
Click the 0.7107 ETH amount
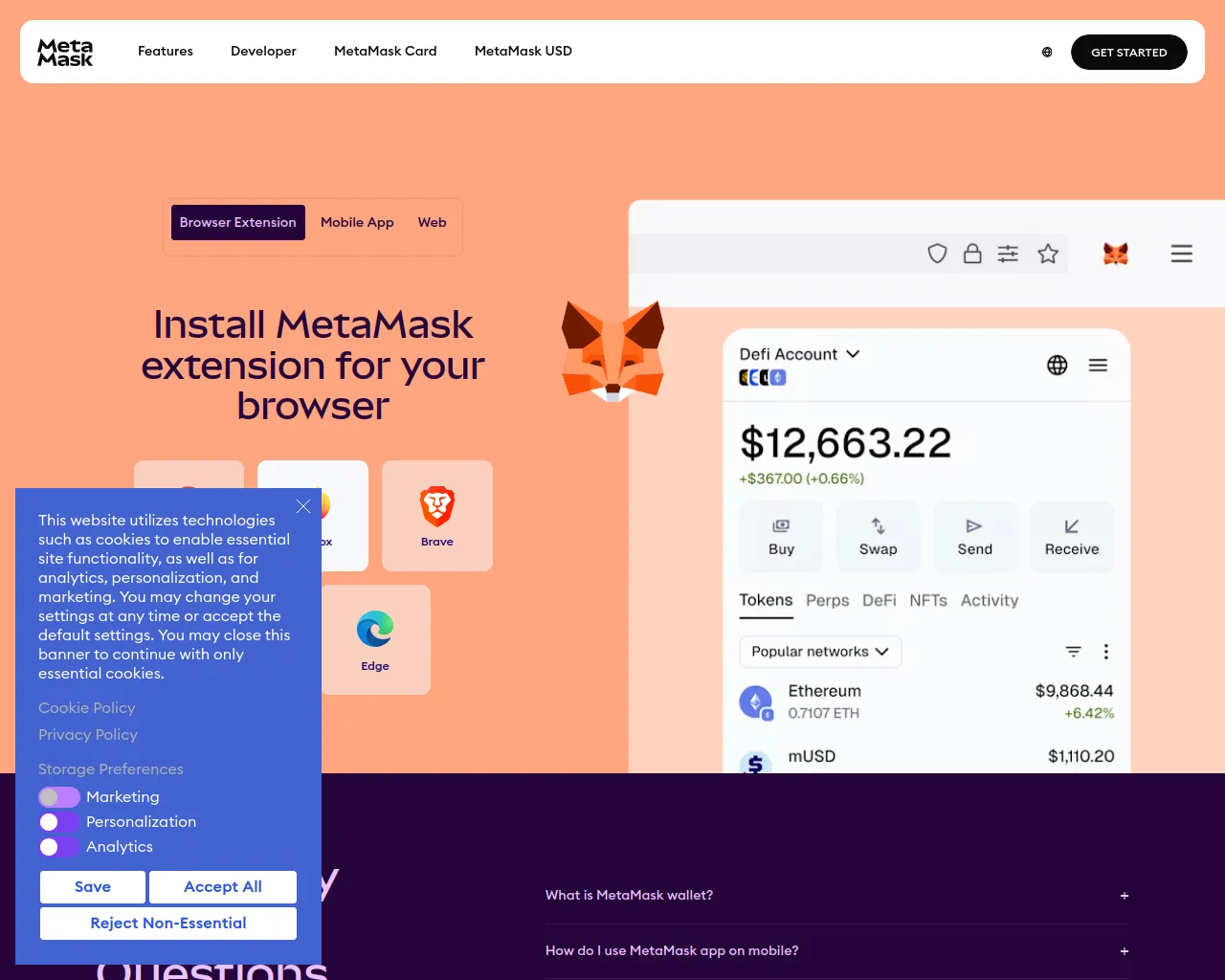point(824,713)
